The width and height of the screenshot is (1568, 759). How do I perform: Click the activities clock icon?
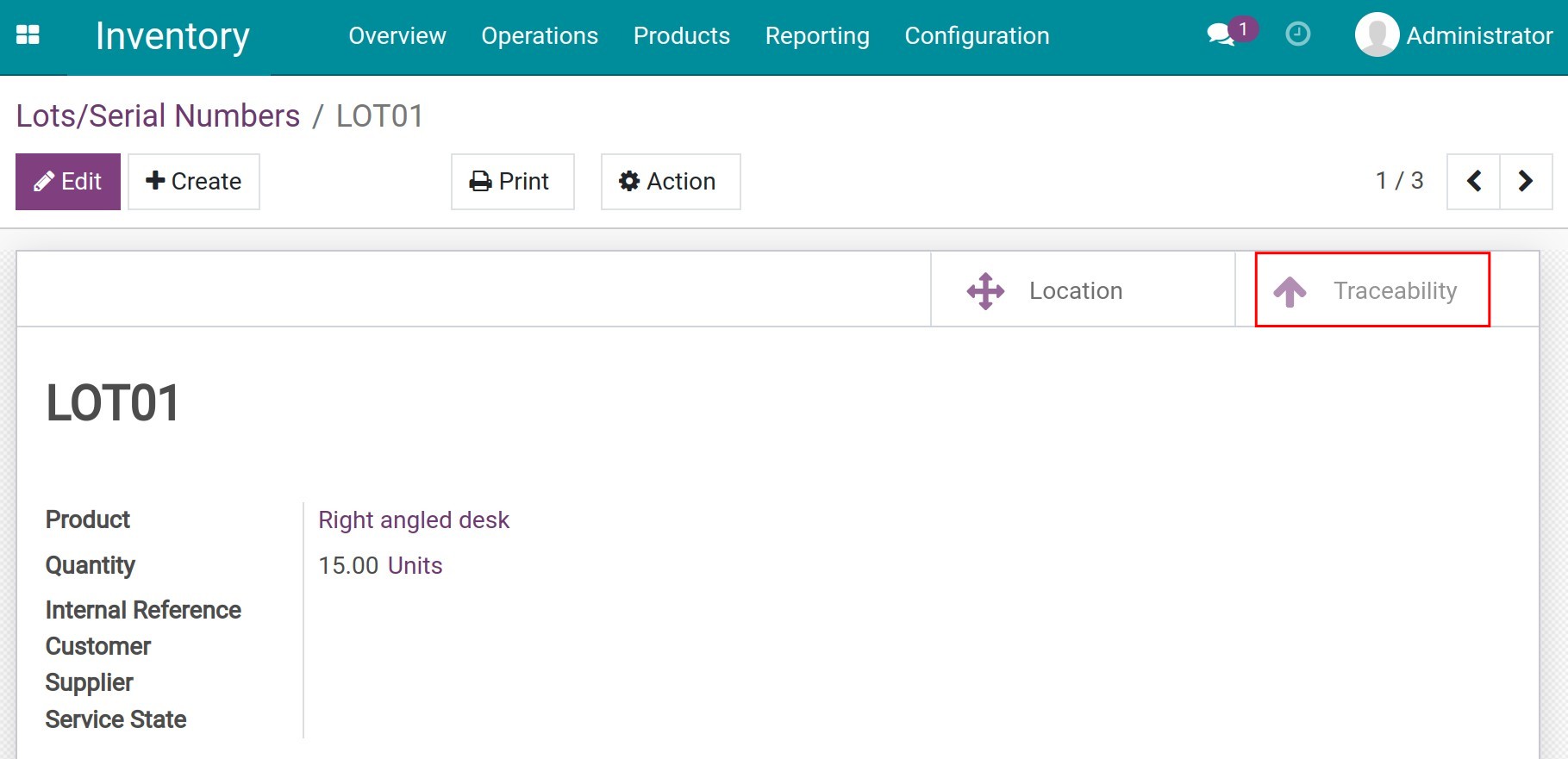tap(1297, 34)
